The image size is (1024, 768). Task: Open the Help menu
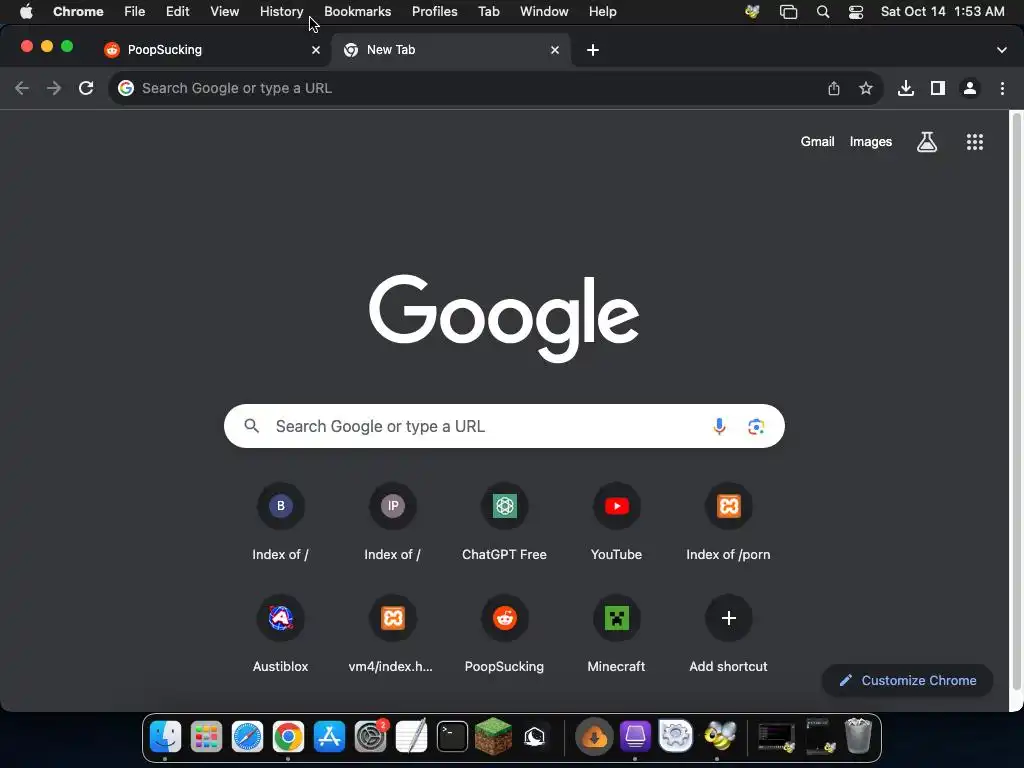click(602, 12)
